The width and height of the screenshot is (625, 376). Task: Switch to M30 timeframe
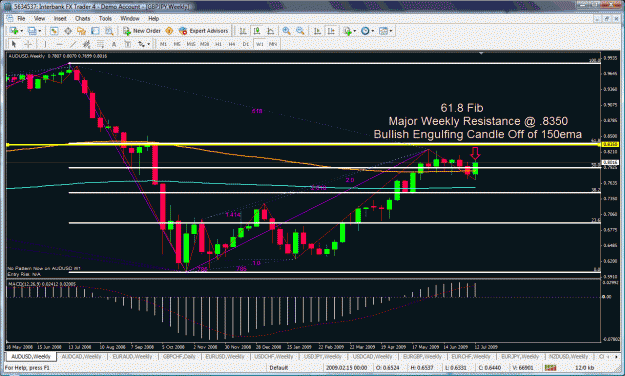pos(204,44)
